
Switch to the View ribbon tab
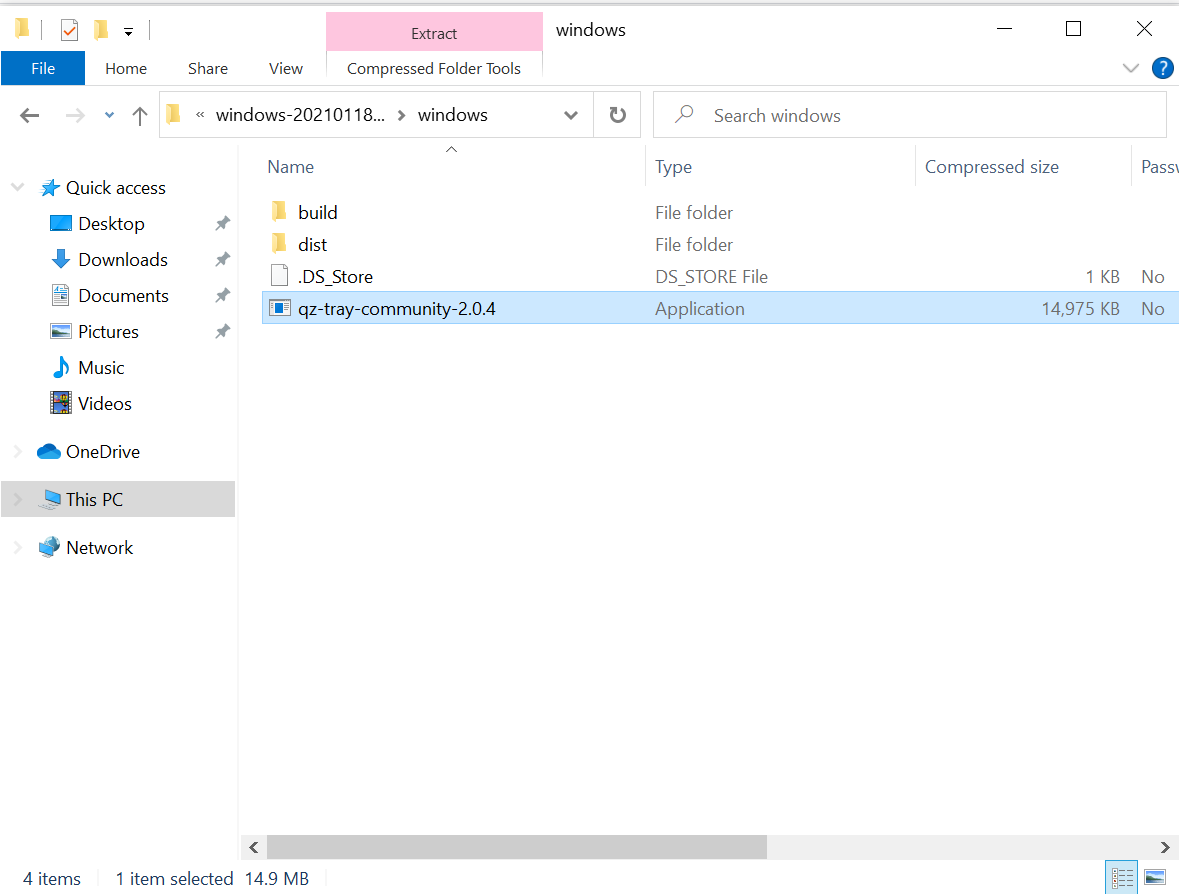tap(286, 68)
